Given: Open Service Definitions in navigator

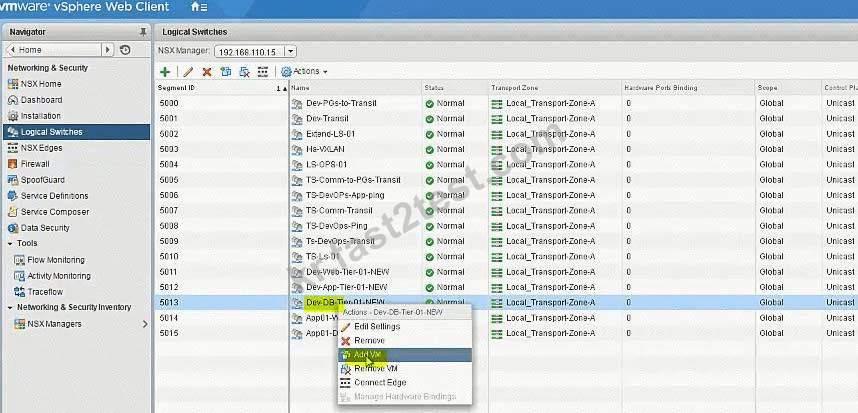Looking at the screenshot, I should click(x=54, y=195).
